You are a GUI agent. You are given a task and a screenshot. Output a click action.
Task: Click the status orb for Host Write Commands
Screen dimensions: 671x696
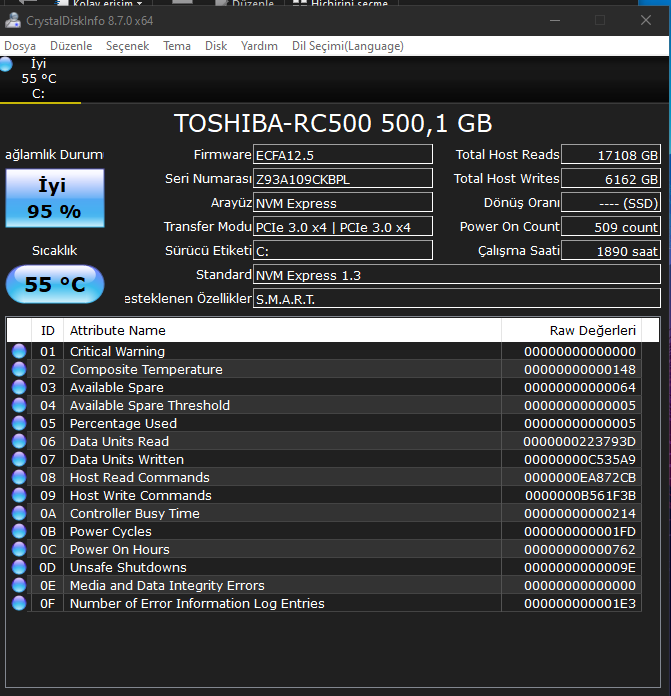[19, 495]
